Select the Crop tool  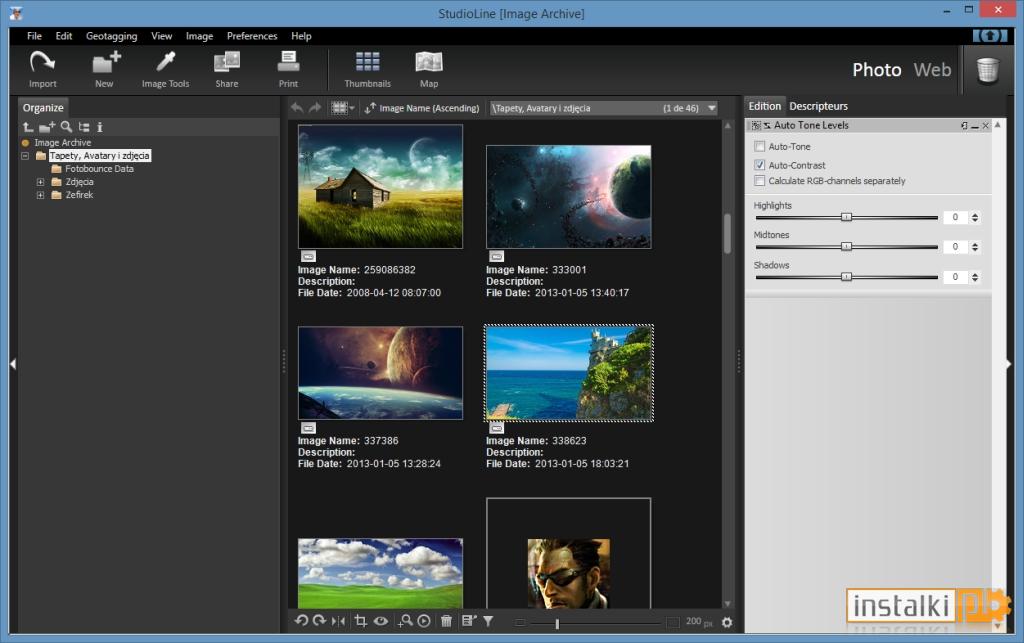click(360, 621)
